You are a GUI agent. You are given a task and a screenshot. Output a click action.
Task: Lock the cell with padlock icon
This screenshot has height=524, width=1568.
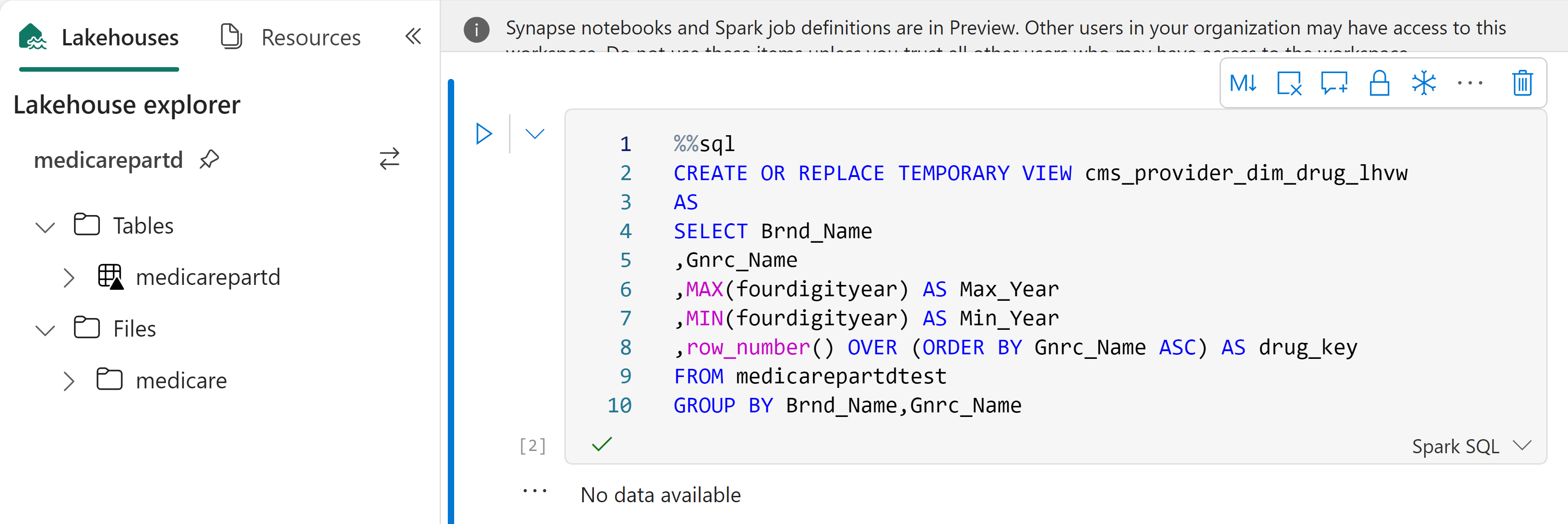pyautogui.click(x=1379, y=83)
